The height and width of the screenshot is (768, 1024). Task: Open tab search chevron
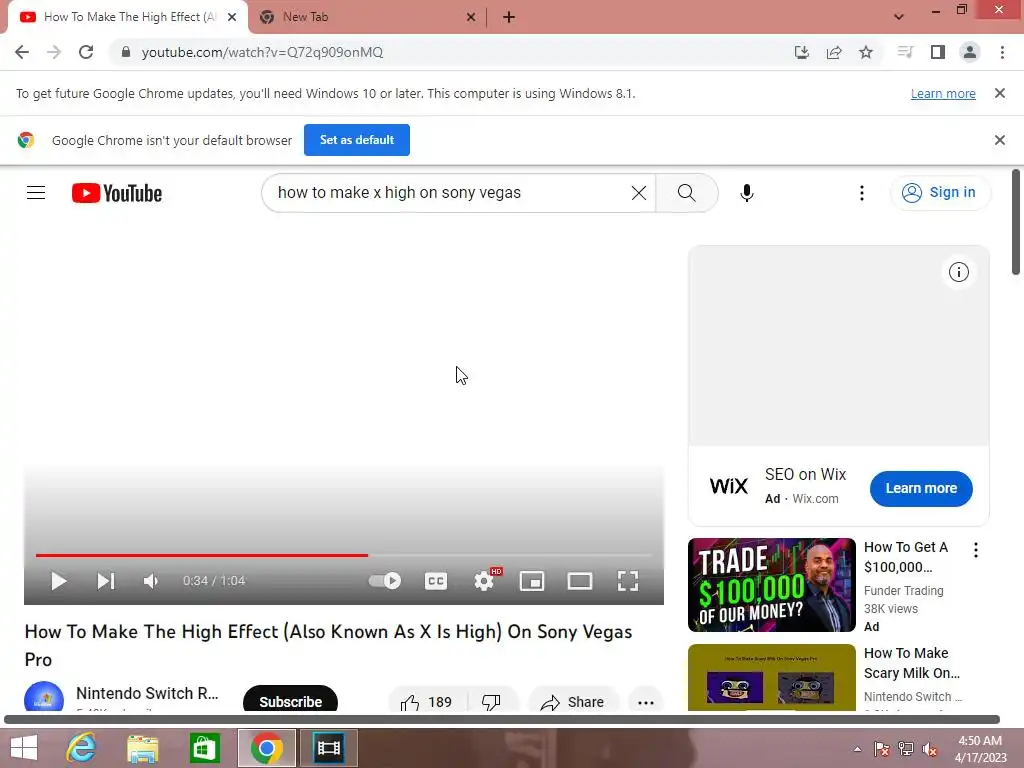tap(899, 17)
